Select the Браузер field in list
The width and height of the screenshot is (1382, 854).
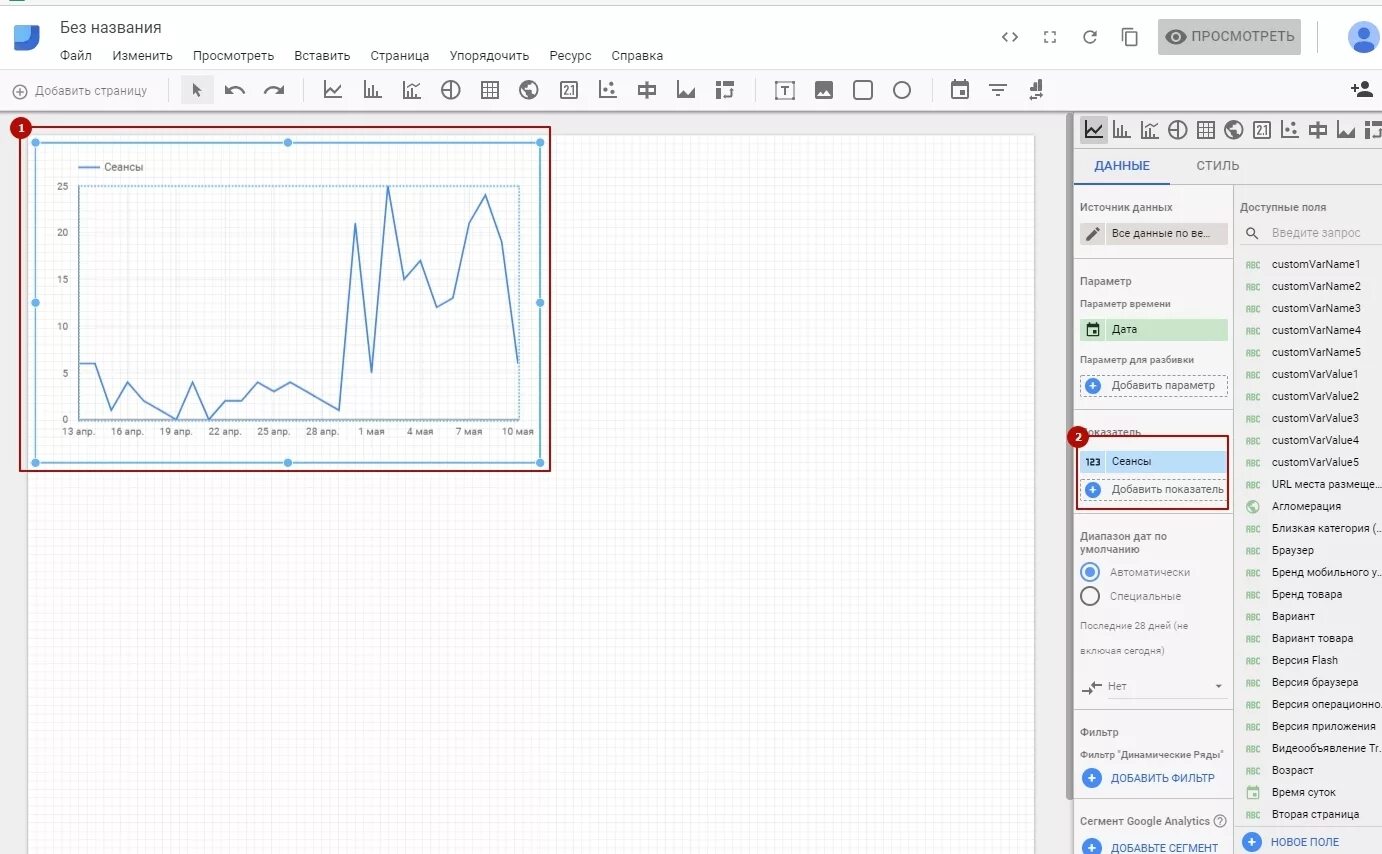[1293, 550]
